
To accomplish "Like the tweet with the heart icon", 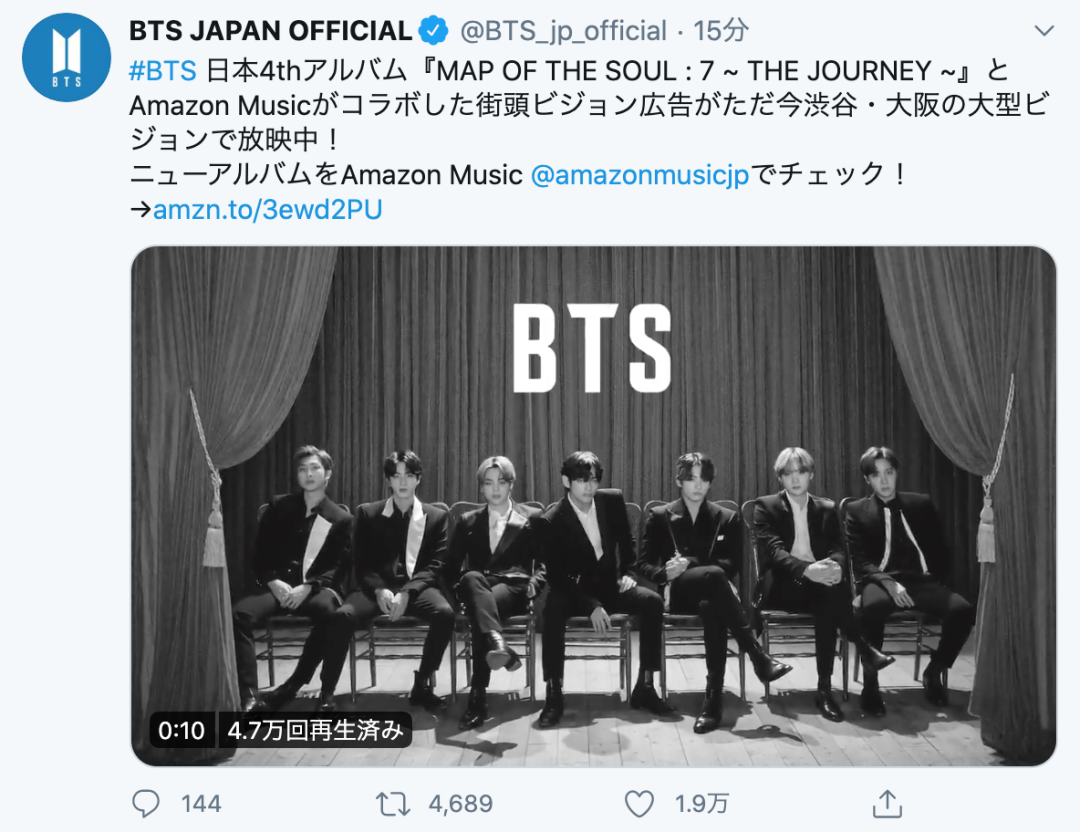I will 638,802.
